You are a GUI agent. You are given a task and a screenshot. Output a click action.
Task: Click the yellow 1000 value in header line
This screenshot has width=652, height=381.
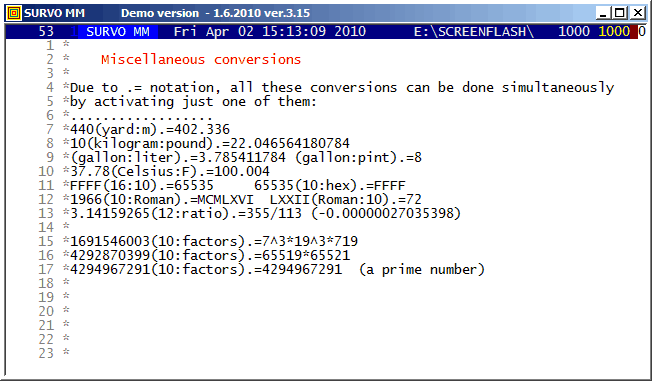pos(614,32)
